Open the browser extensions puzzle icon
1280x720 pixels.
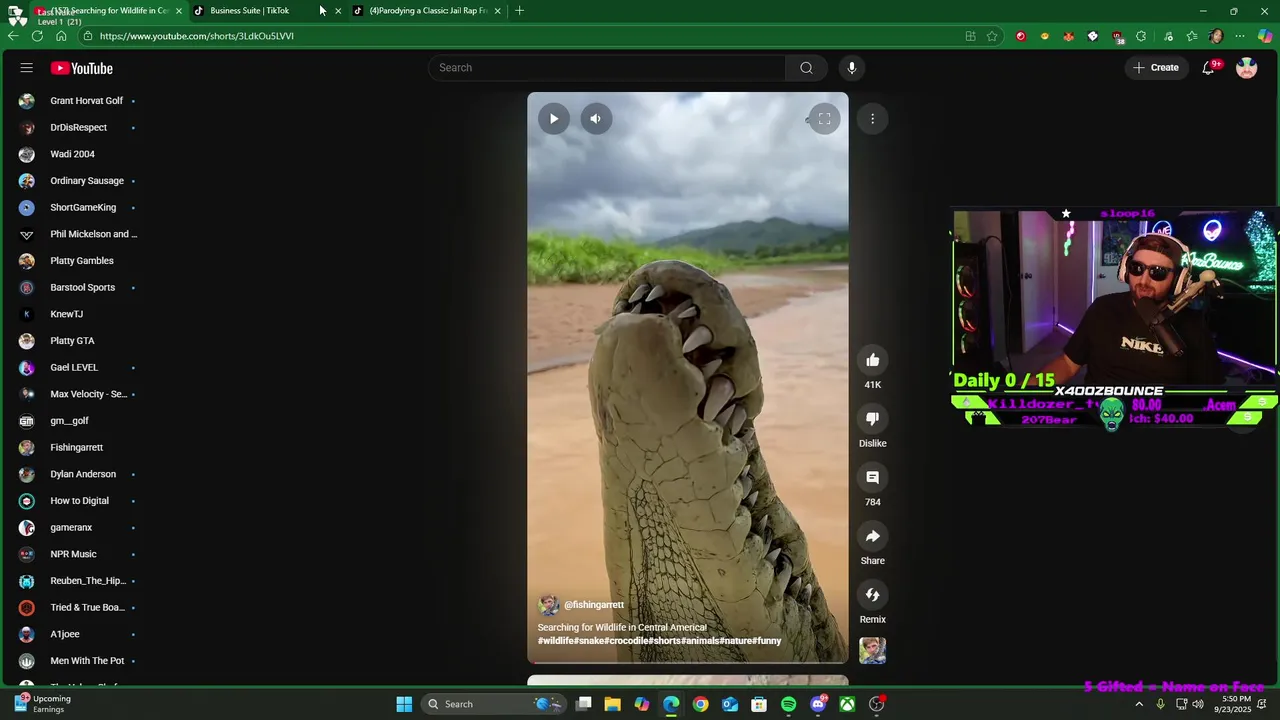[x=1141, y=36]
